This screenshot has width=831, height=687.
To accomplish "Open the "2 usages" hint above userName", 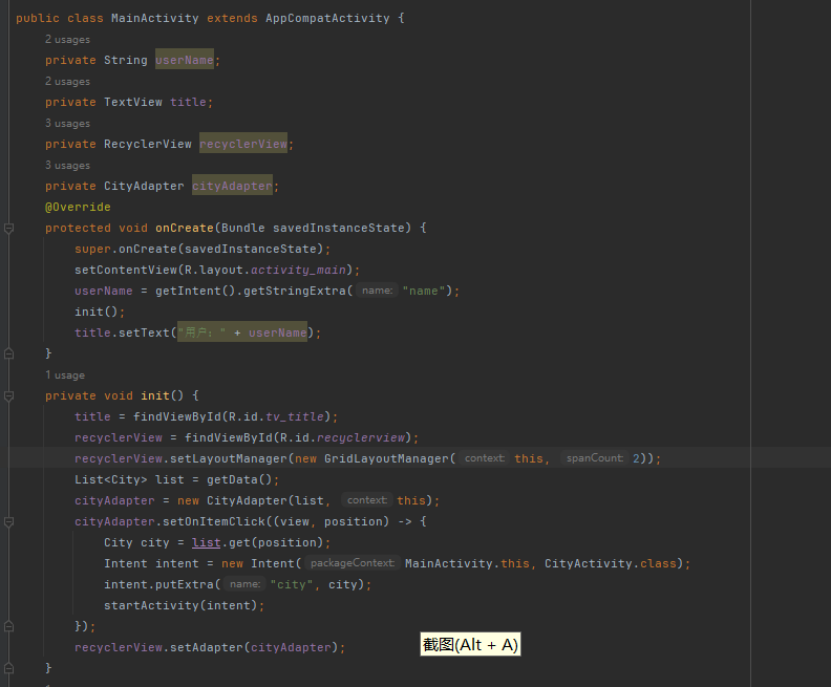I will pos(67,40).
